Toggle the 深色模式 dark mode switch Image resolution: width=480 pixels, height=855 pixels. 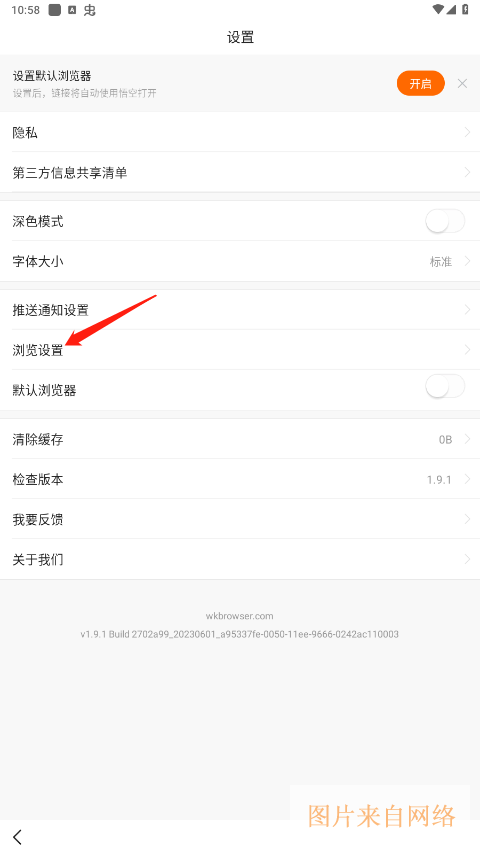pos(445,221)
